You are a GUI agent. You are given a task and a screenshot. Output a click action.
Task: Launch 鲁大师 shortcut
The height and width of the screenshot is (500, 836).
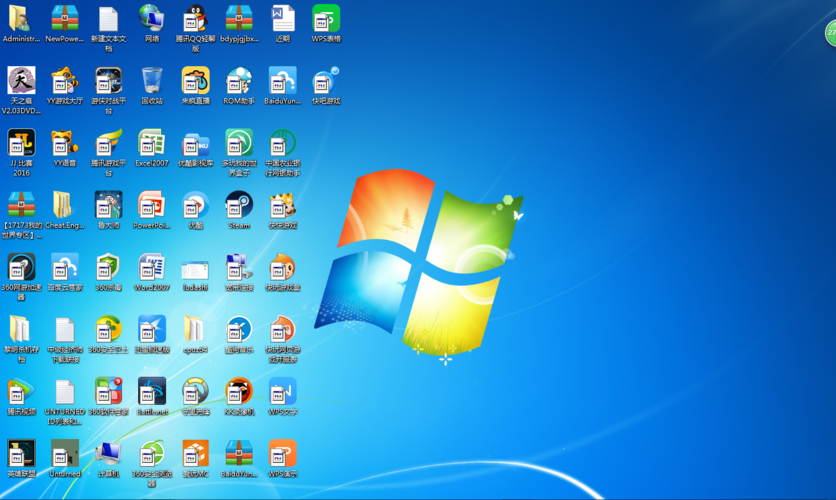[x=108, y=205]
